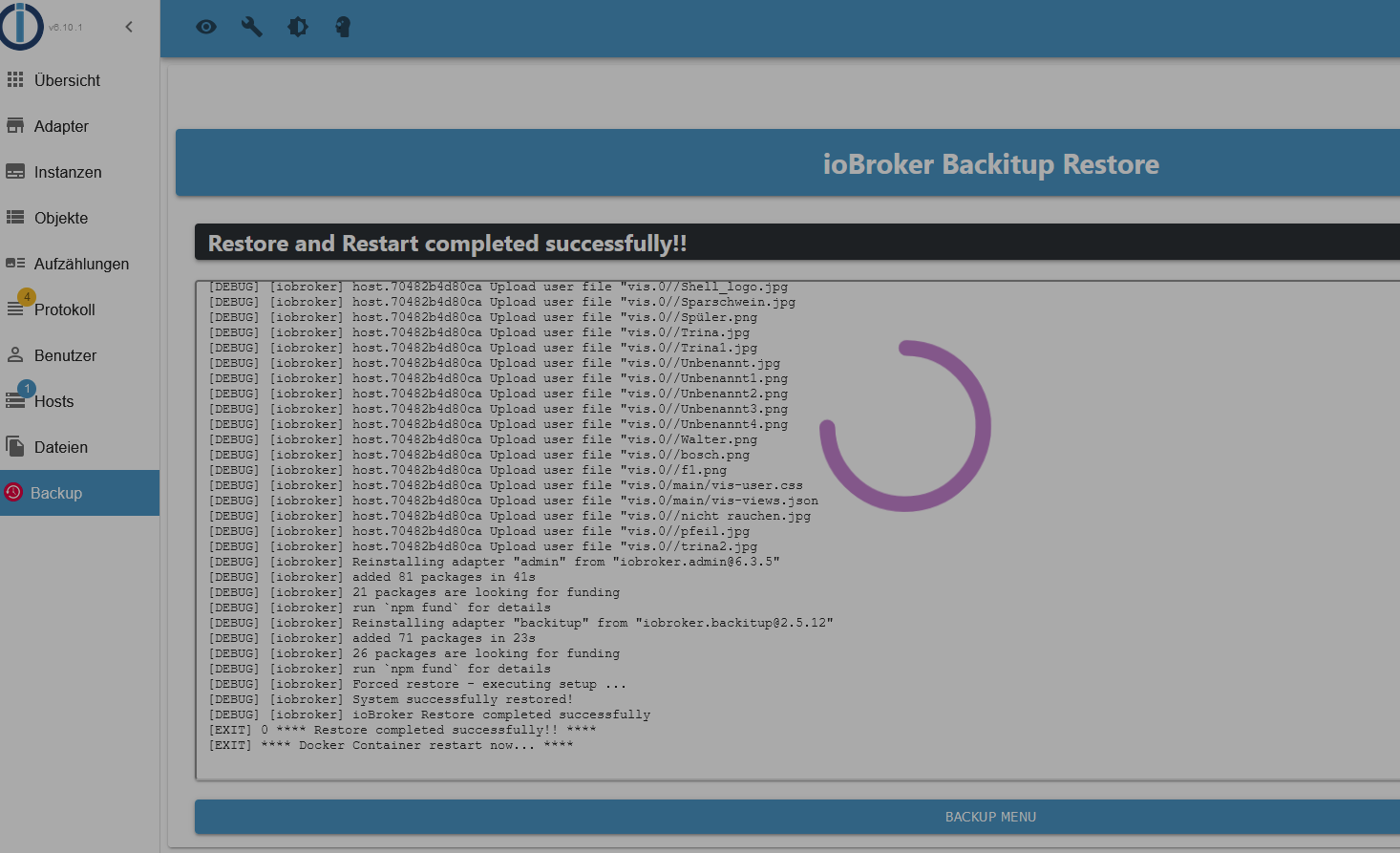Click log line with Shell_logo.jpg

tap(498, 287)
